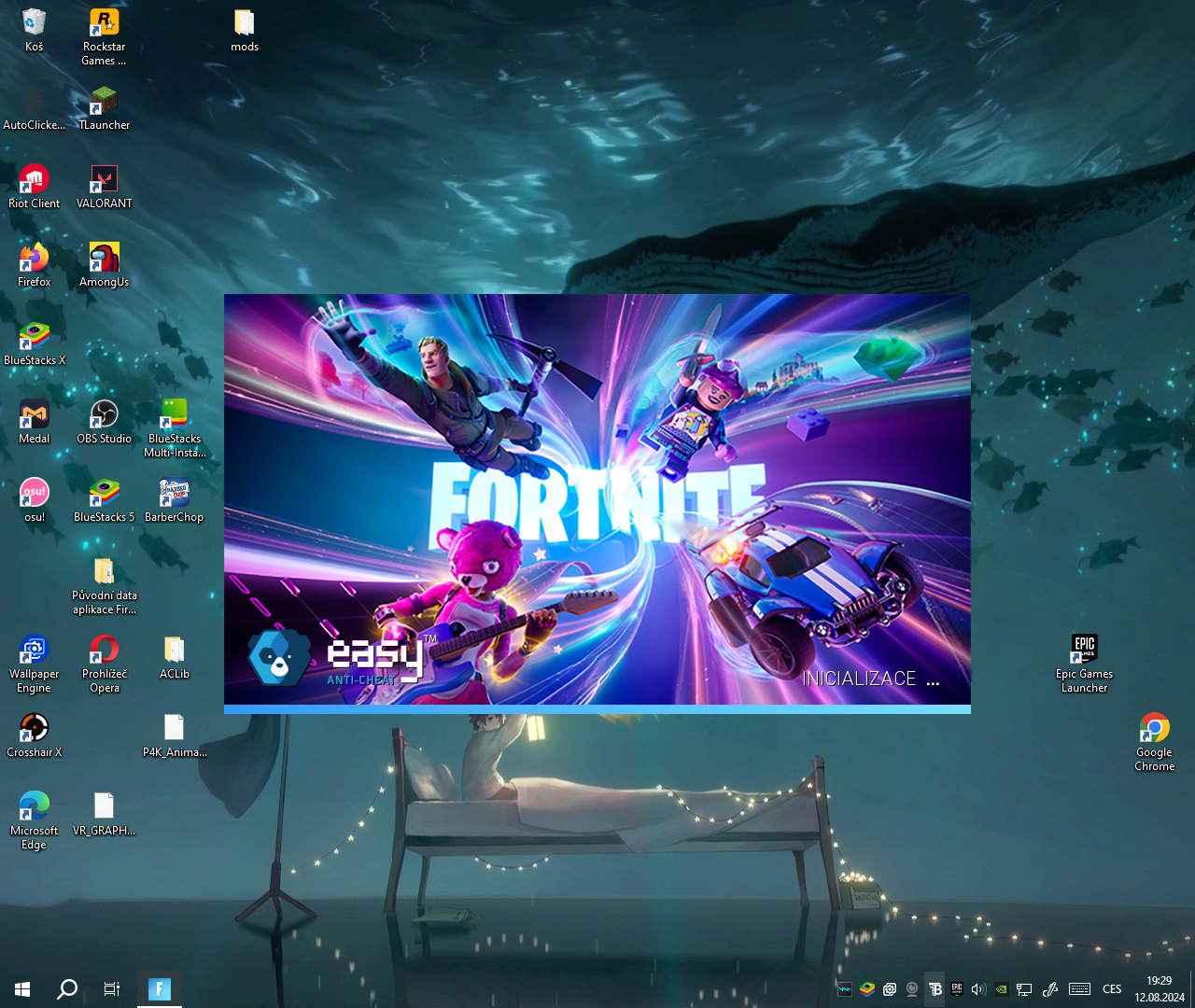This screenshot has width=1195, height=1008.
Task: Open the waveform audio tray icon
Action: click(845, 989)
